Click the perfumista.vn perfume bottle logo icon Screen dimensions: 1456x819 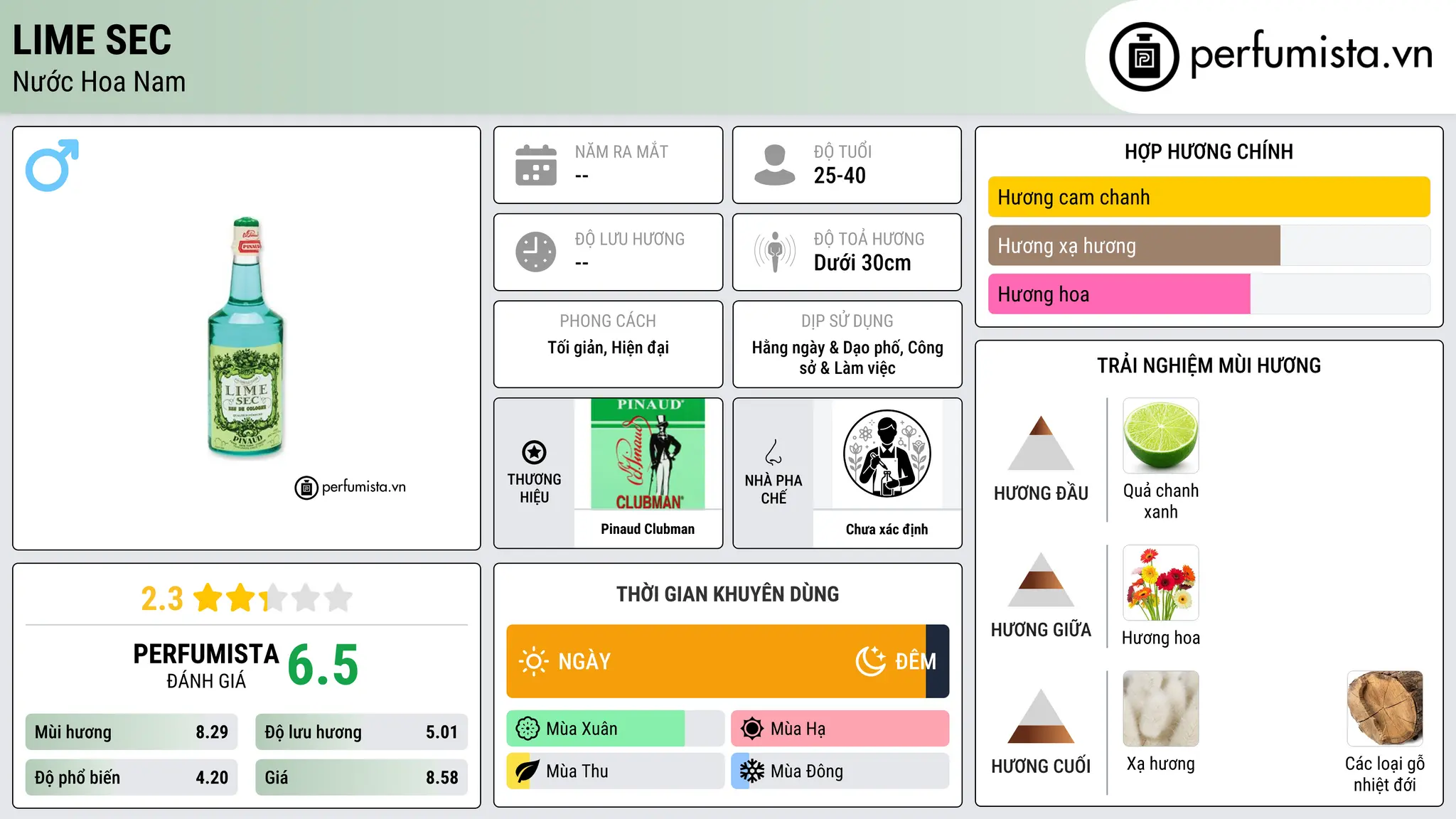(1144, 57)
